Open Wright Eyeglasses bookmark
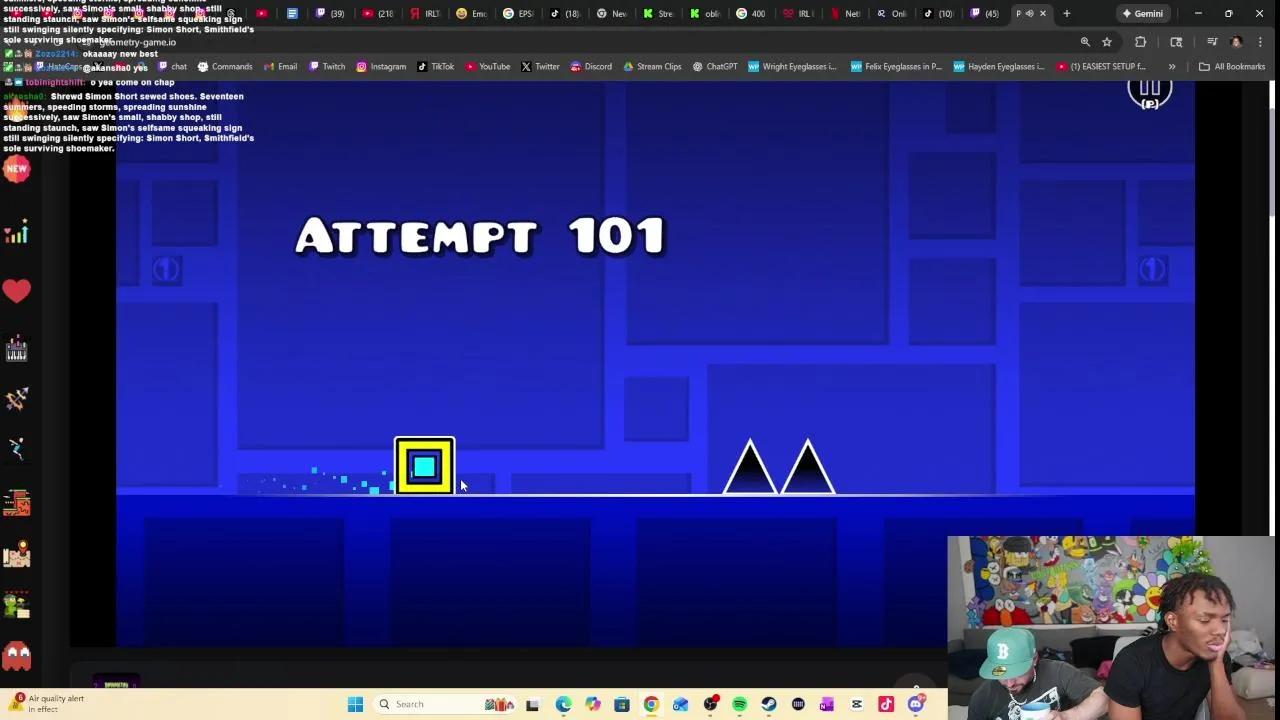The height and width of the screenshot is (720, 1280). 792,67
